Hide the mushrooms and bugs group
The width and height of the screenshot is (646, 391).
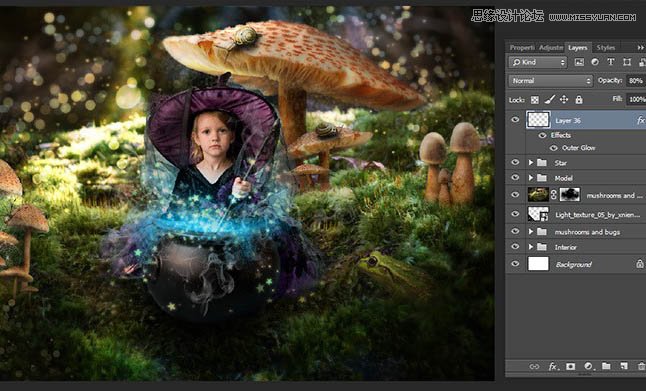click(515, 232)
